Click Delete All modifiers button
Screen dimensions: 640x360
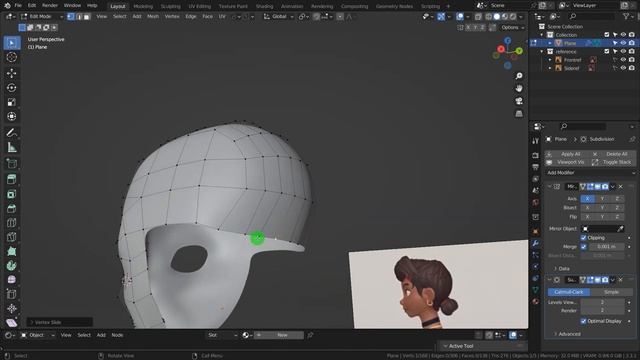(613, 154)
